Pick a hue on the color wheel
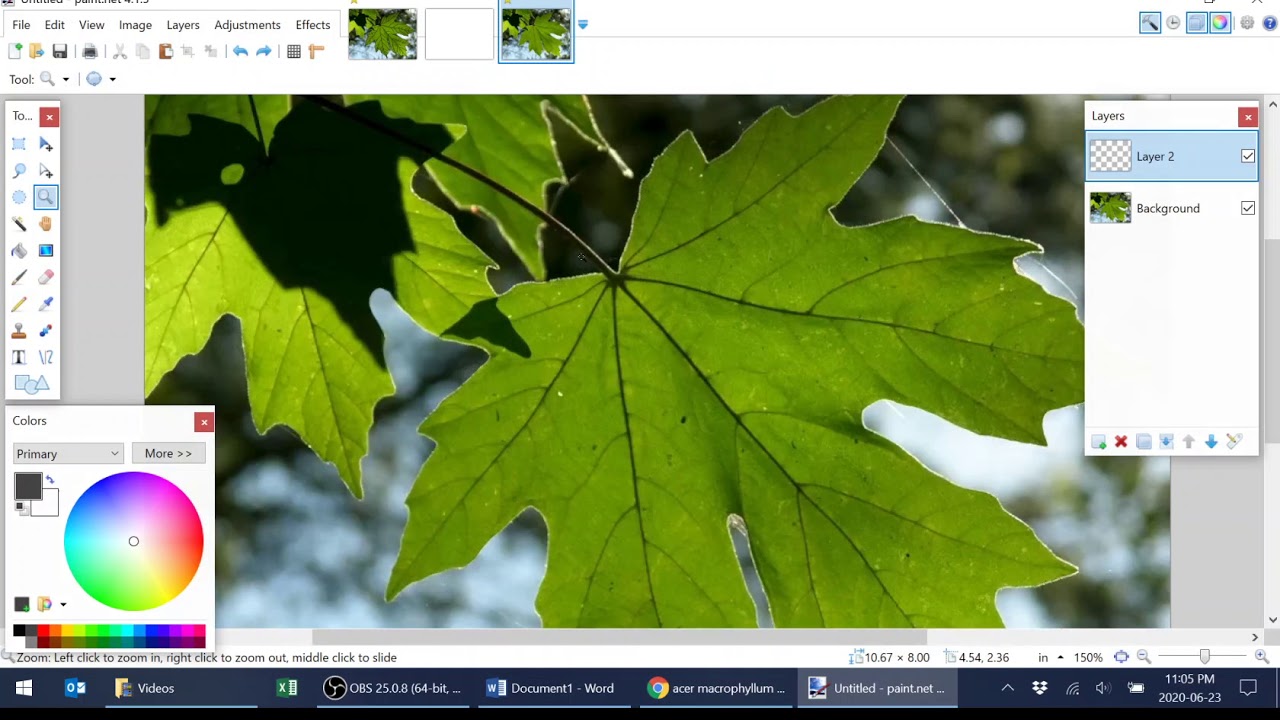 click(x=134, y=541)
